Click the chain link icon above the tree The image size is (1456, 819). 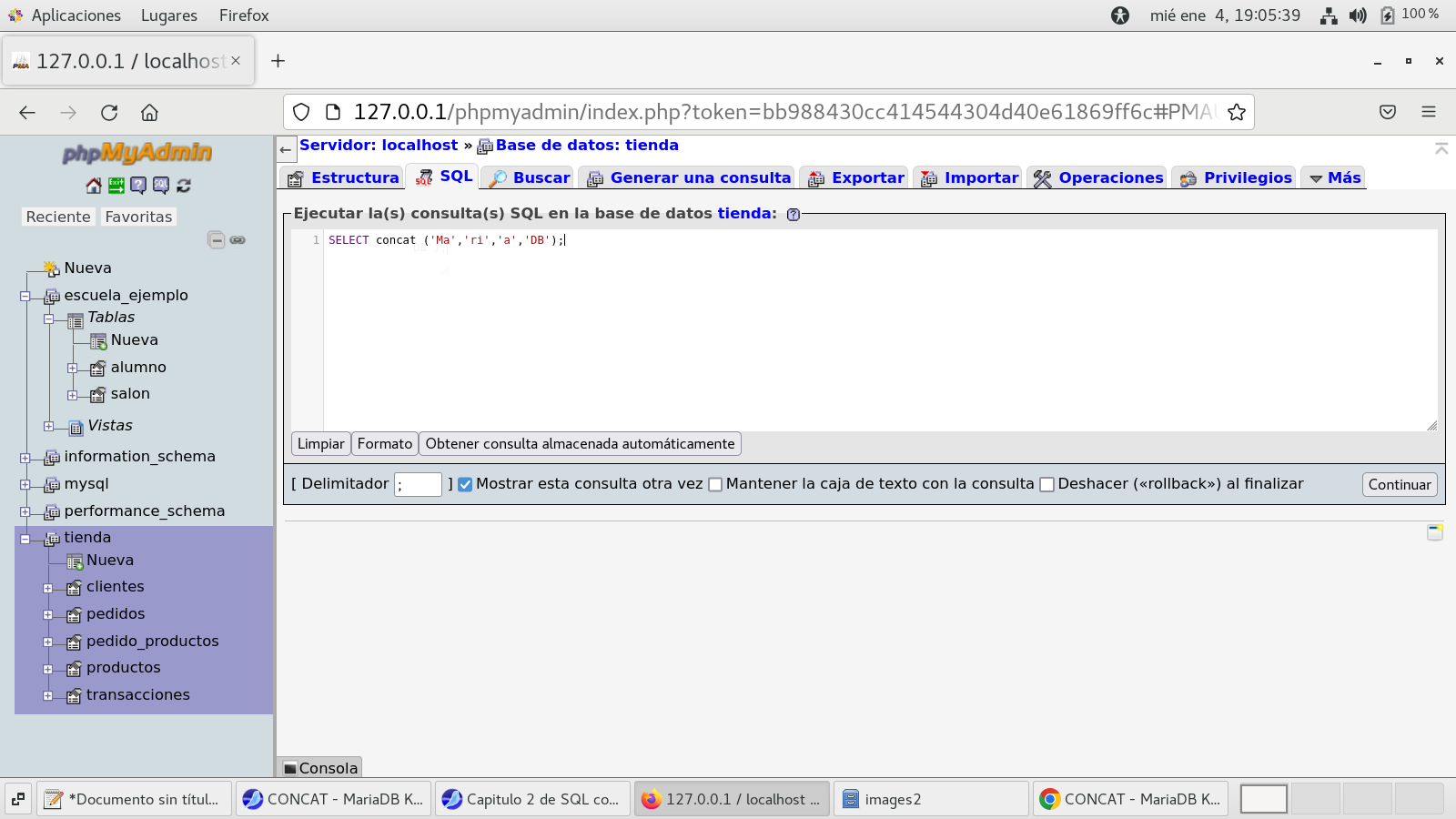point(238,240)
